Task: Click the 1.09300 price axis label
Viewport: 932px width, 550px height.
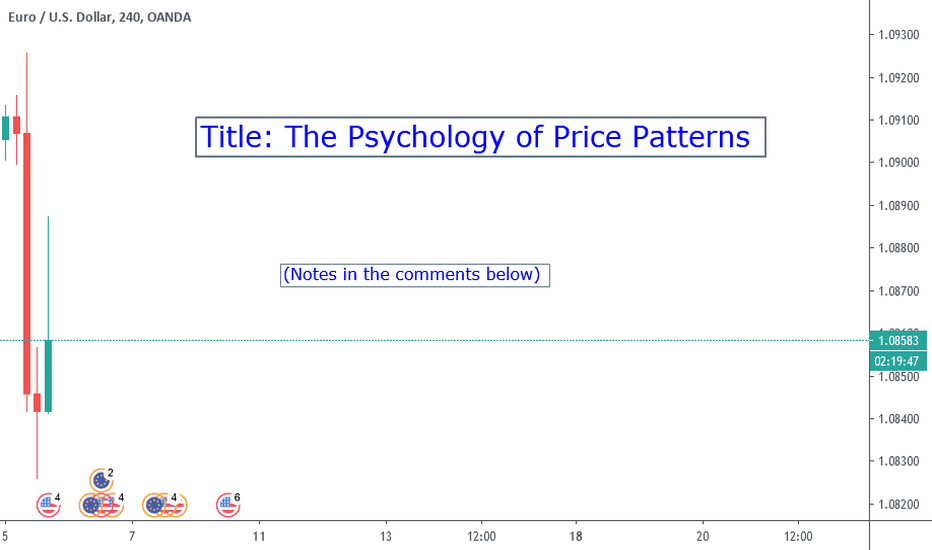Action: [899, 35]
